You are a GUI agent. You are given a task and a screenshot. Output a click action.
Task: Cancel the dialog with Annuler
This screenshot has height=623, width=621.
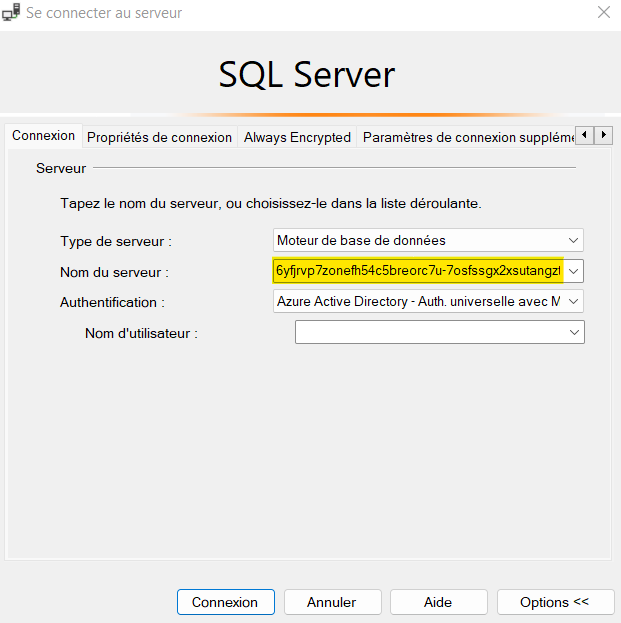[x=331, y=602]
